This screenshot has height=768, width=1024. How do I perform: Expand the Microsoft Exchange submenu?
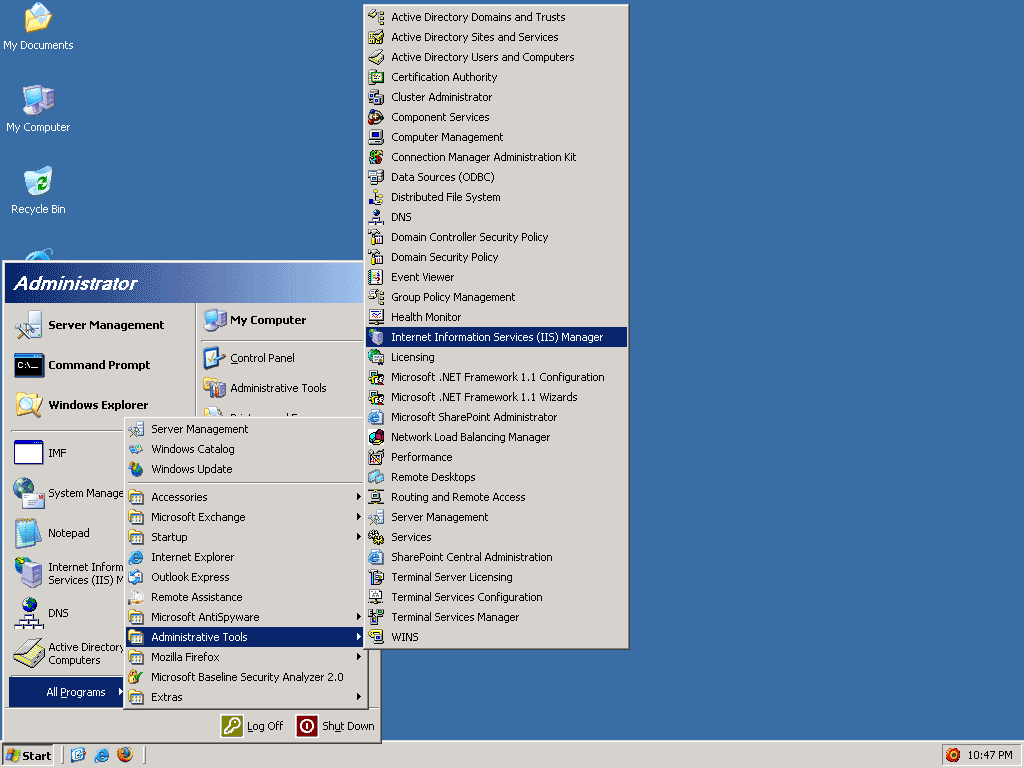point(245,517)
